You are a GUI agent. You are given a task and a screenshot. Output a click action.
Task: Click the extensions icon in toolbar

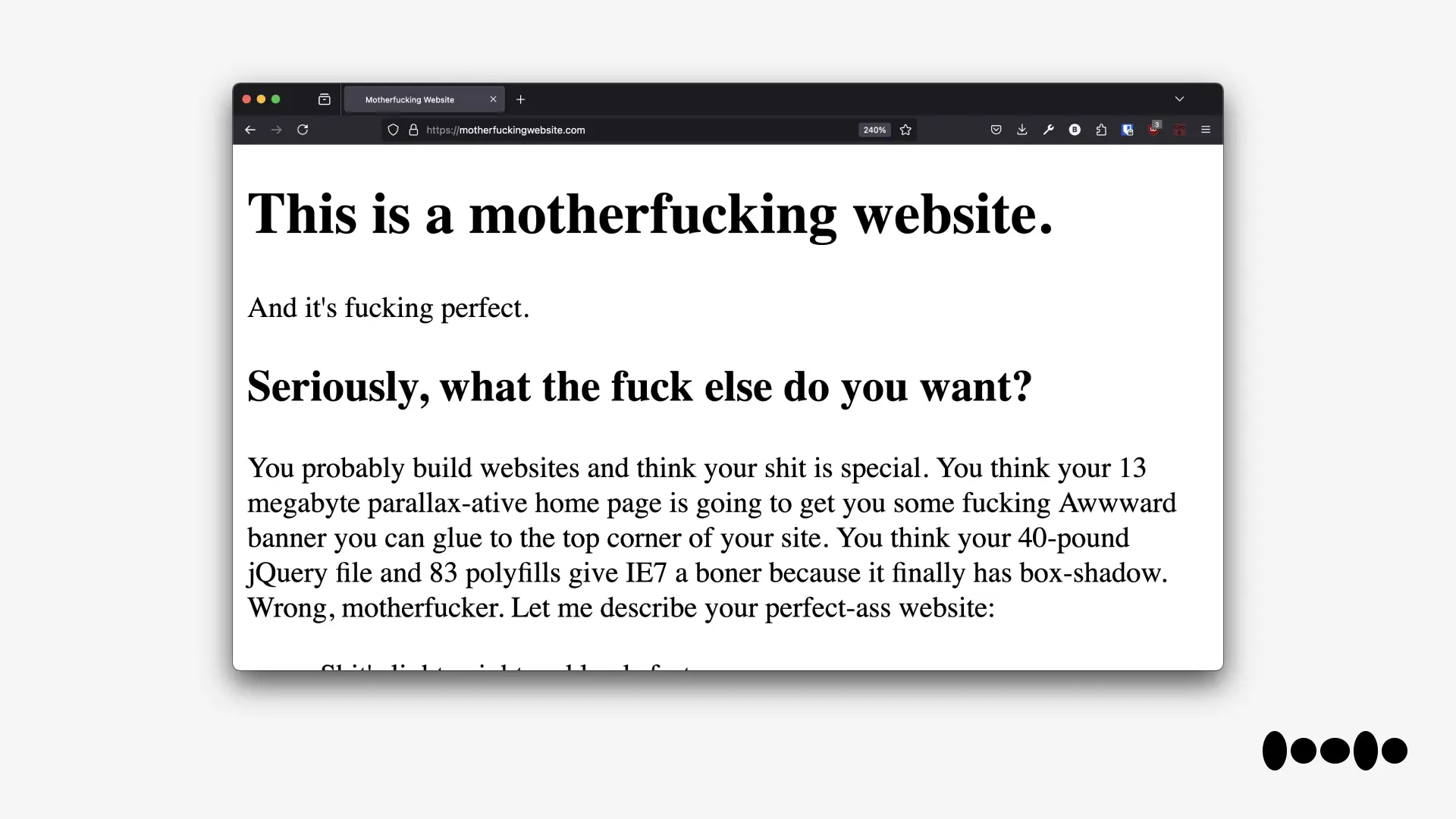tap(1101, 130)
